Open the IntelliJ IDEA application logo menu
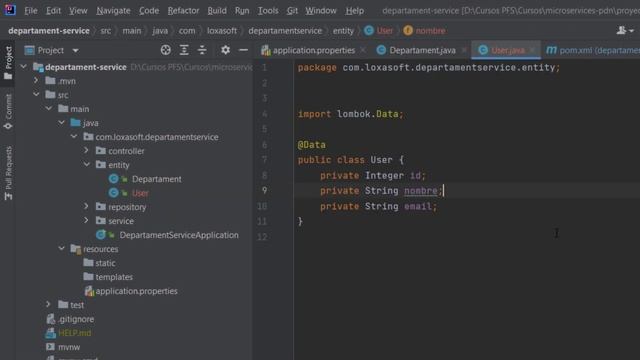Image resolution: width=640 pixels, height=360 pixels. [x=10, y=9]
